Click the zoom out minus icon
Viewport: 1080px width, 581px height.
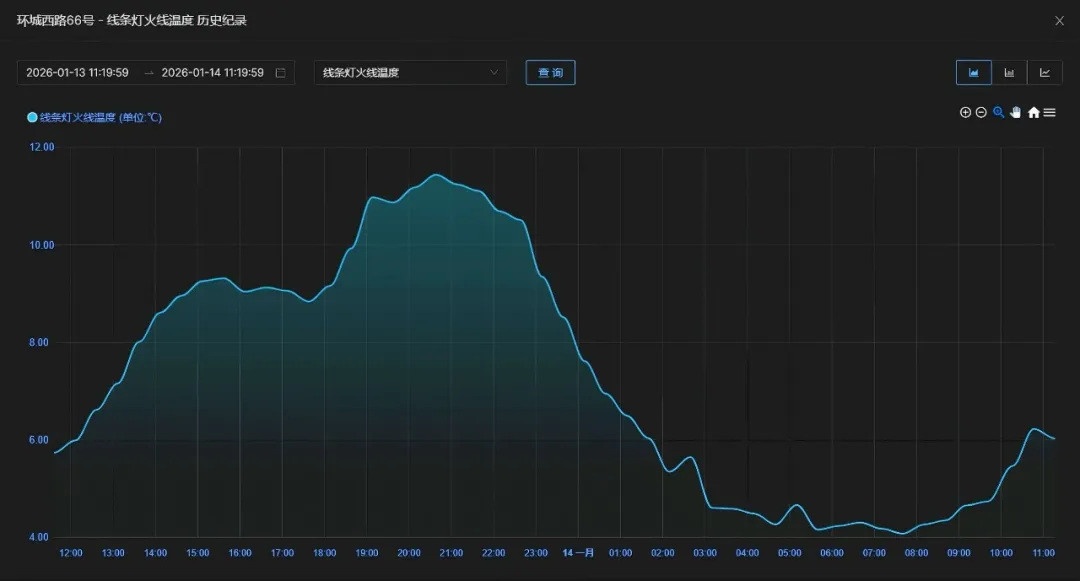(981, 113)
